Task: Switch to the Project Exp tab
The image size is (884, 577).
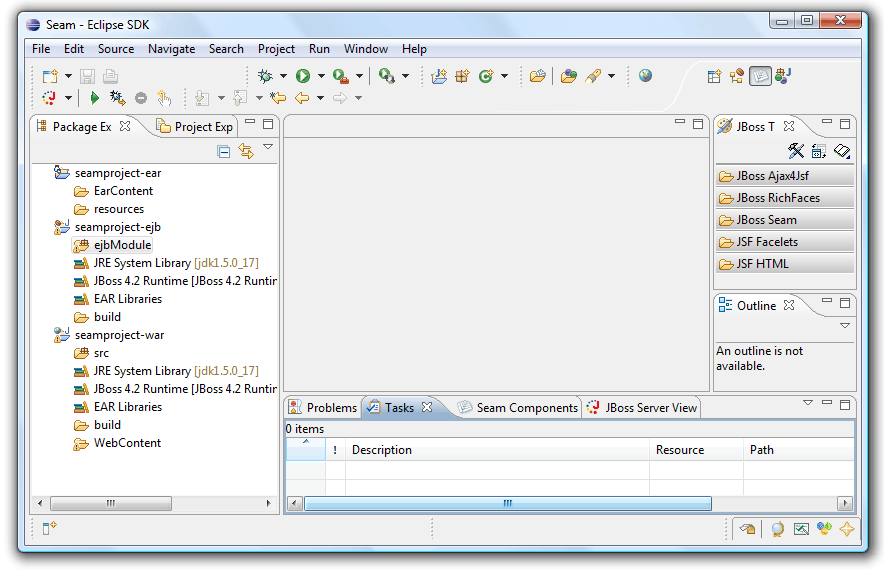Action: [194, 127]
